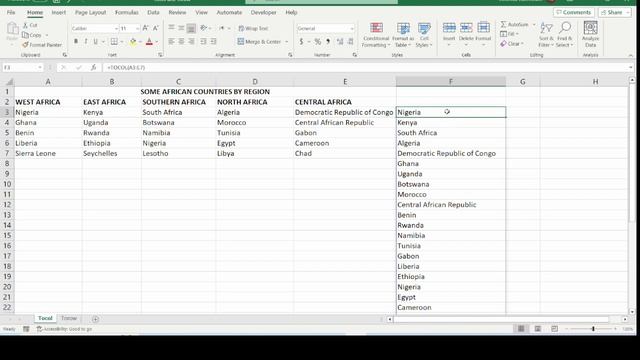Confirm formula entry checkmark icon
The width and height of the screenshot is (640, 360).
[79, 67]
